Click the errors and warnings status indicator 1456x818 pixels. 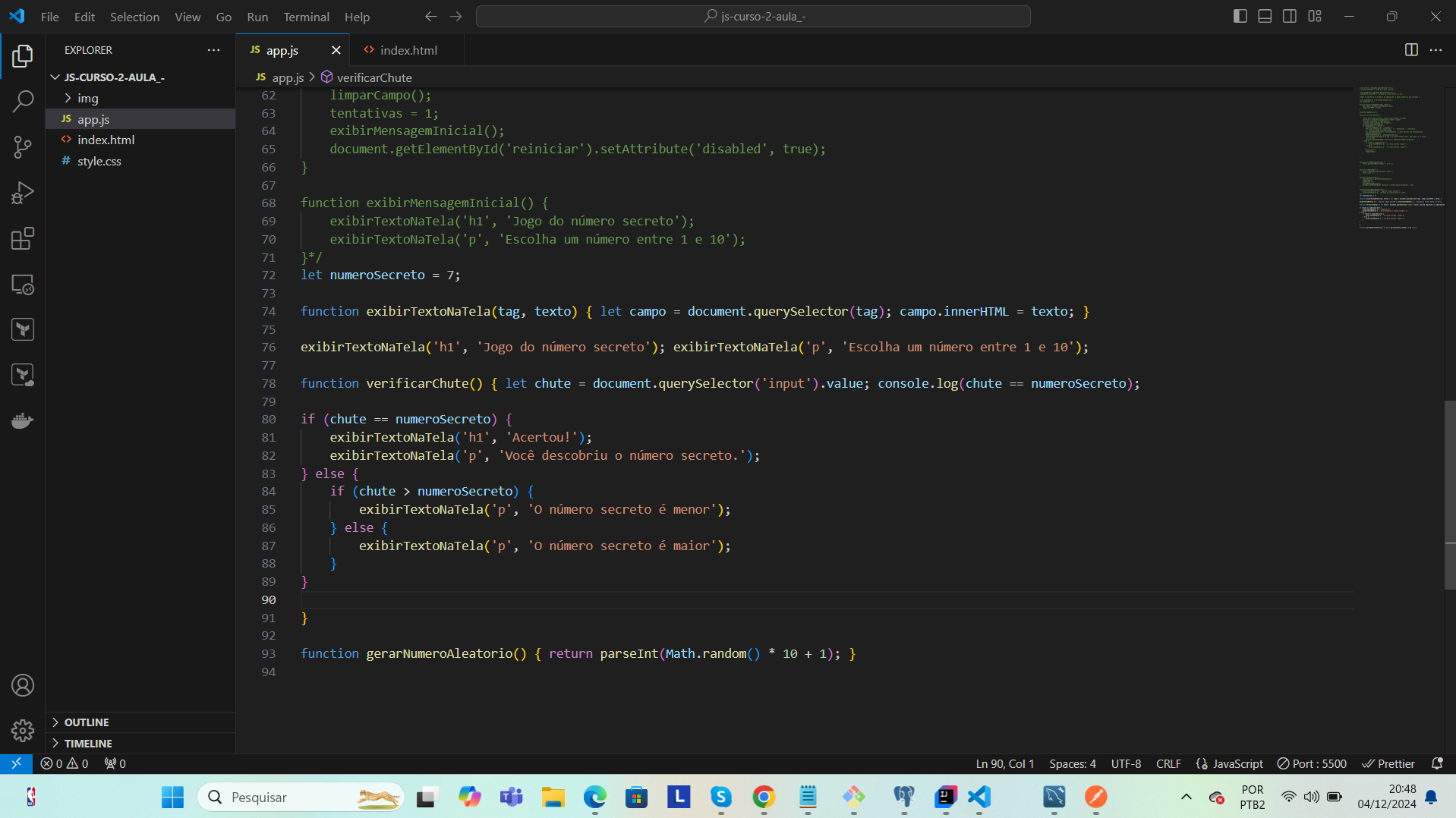point(65,763)
